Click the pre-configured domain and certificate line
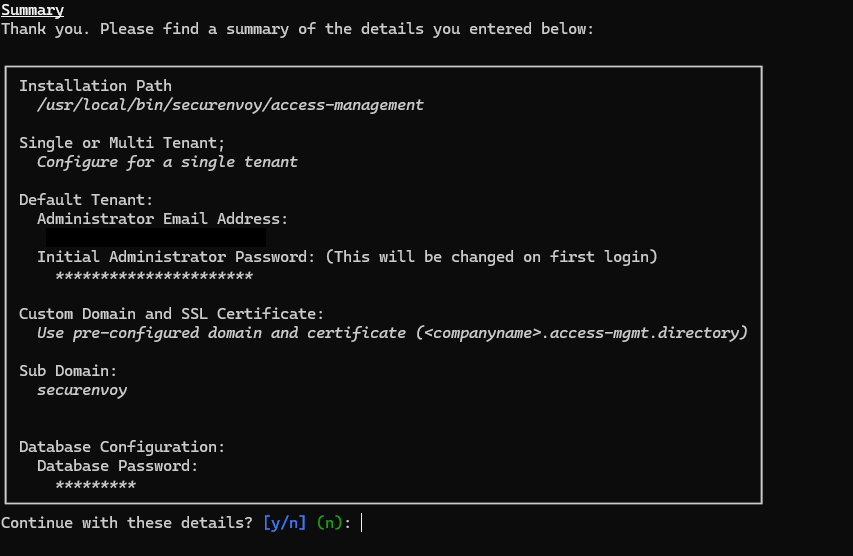Viewport: 853px width, 556px height. click(x=392, y=333)
